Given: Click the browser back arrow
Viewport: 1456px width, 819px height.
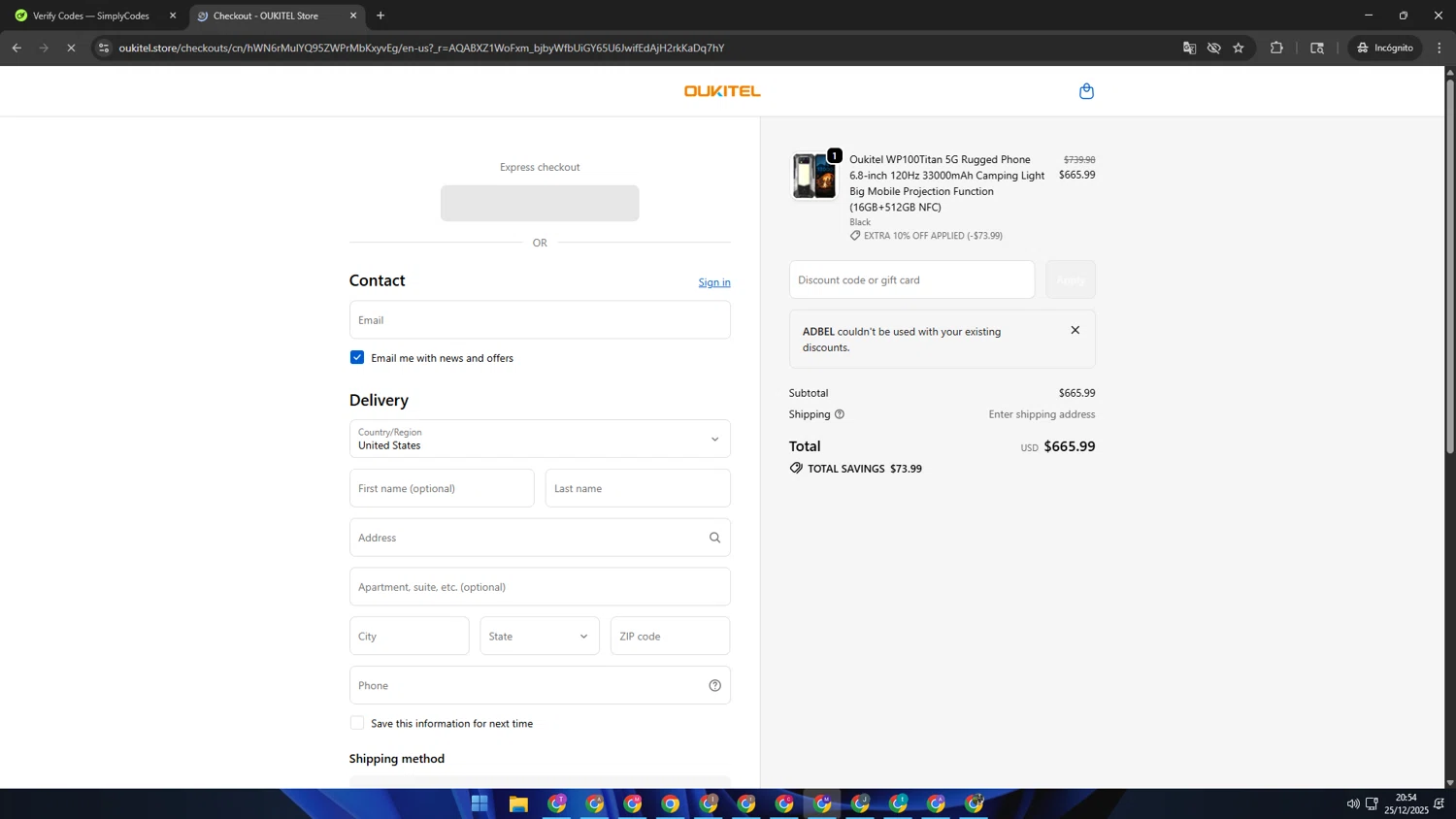Looking at the screenshot, I should [17, 48].
